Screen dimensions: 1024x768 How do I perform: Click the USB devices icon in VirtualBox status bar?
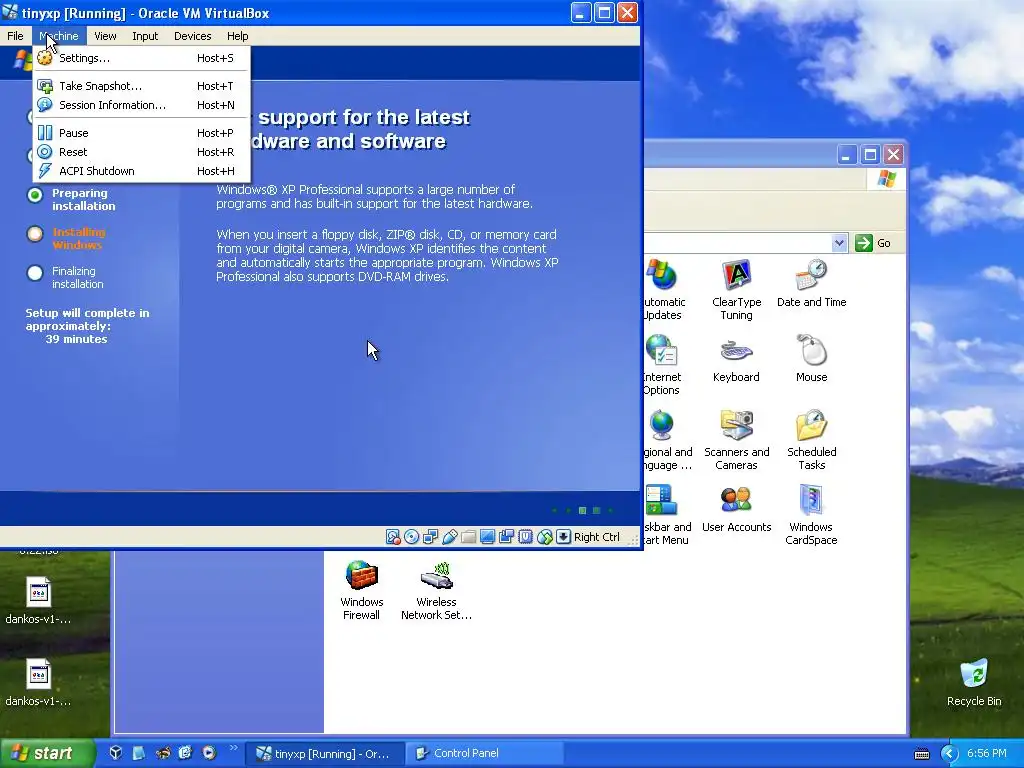(449, 537)
